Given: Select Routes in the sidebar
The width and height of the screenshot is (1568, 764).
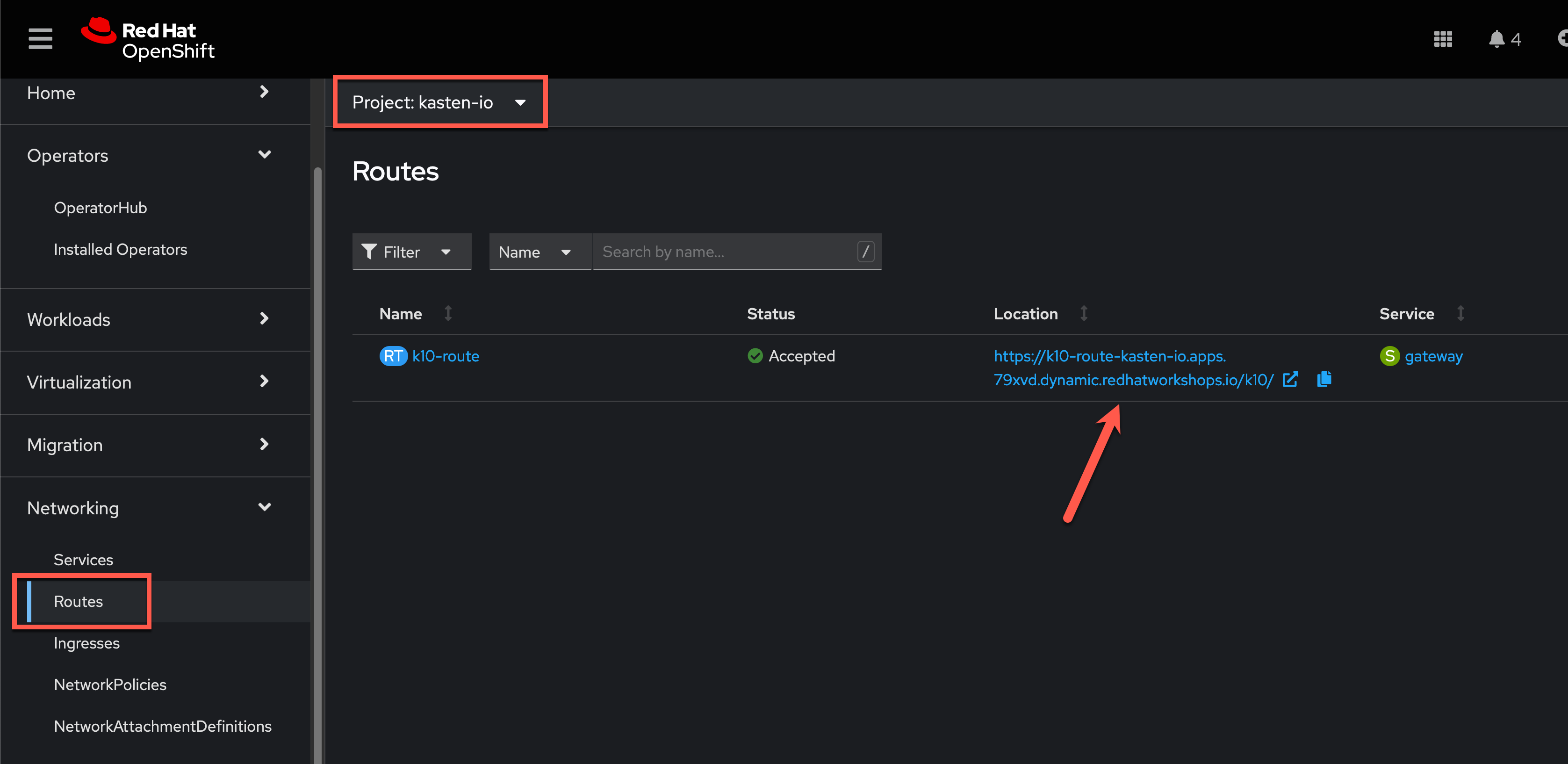Looking at the screenshot, I should point(79,601).
